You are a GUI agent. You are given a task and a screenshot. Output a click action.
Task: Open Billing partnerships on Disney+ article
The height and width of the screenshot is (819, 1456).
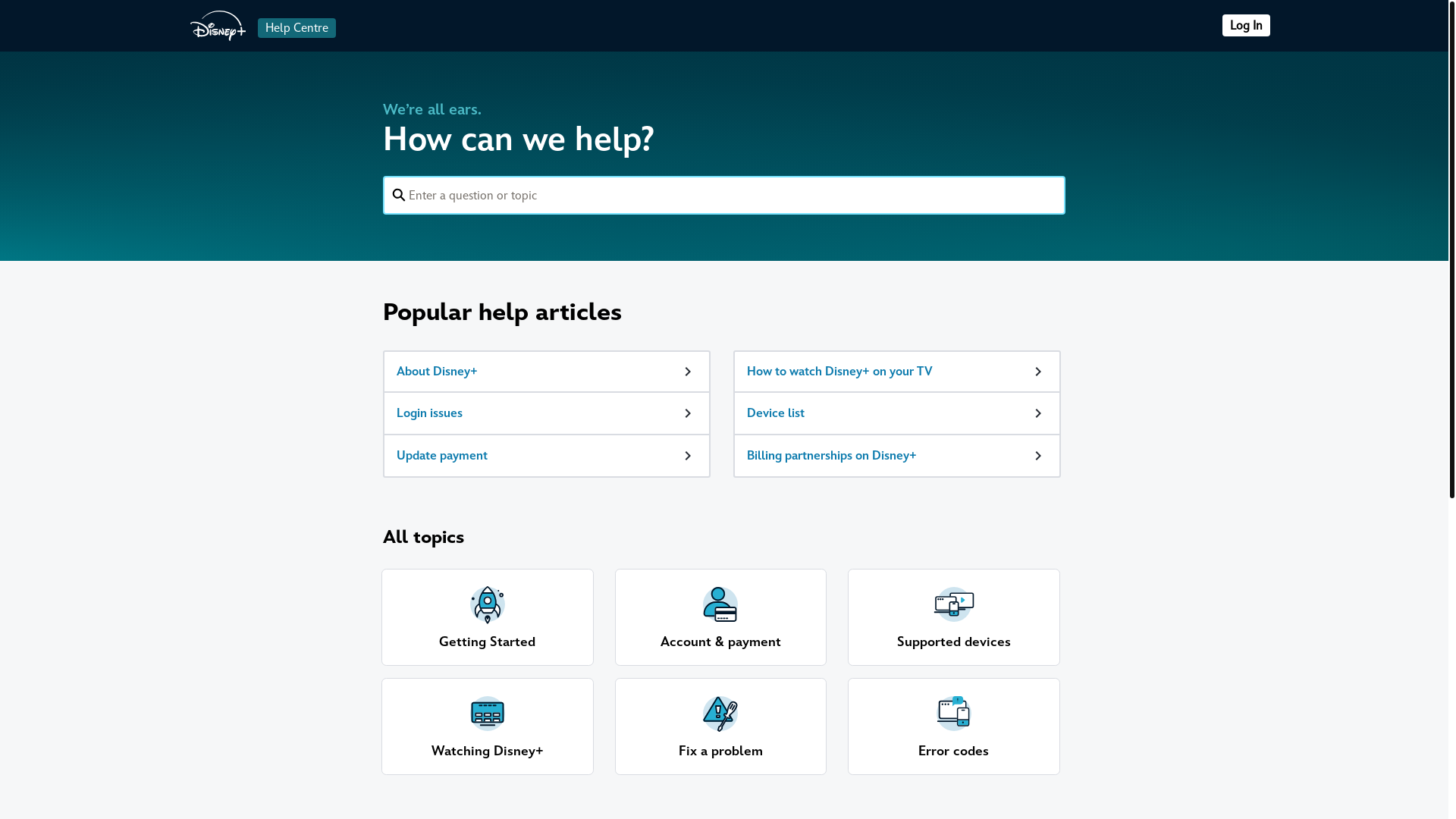click(897, 456)
